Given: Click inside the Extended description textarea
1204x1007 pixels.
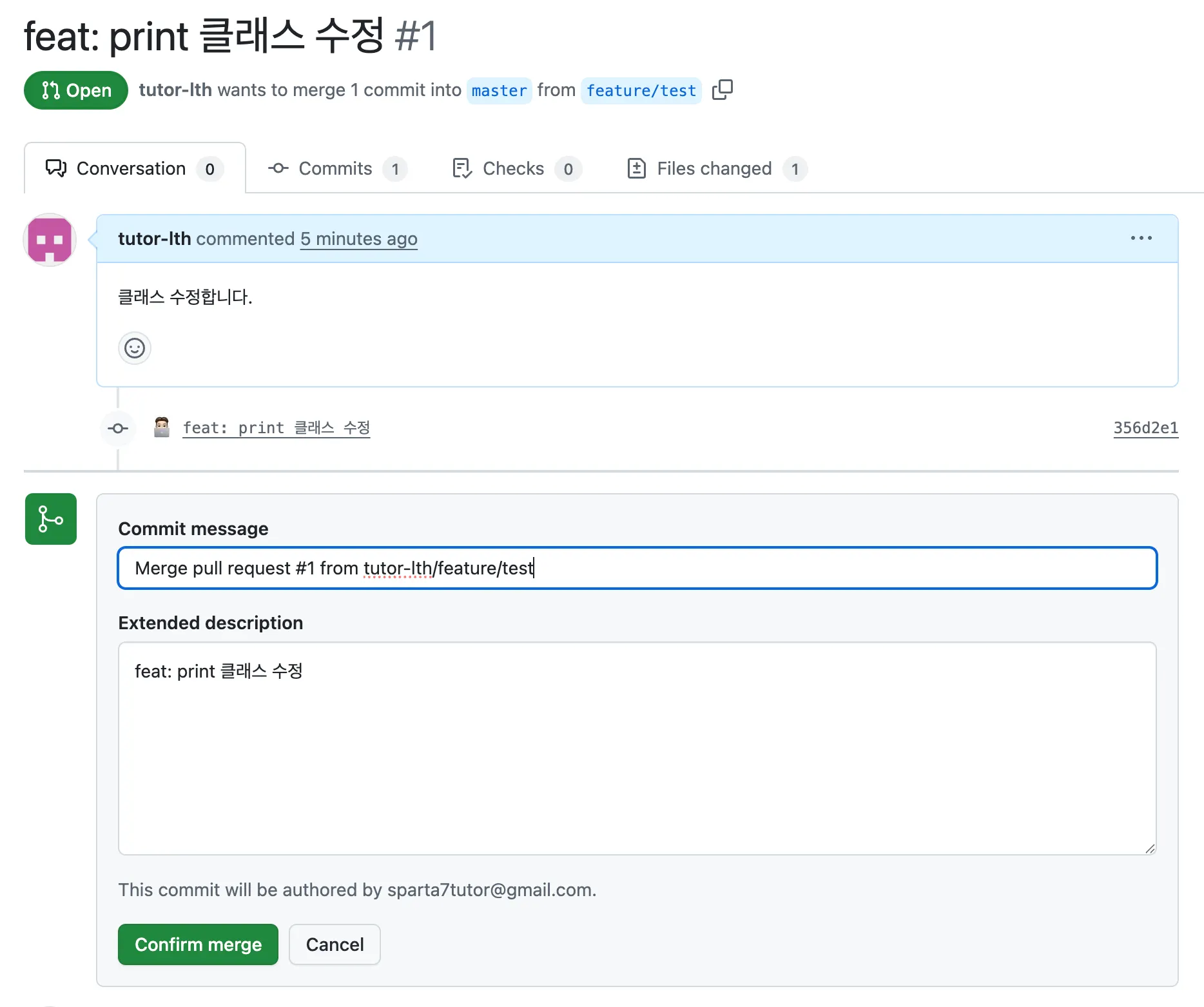Looking at the screenshot, I should click(x=637, y=748).
